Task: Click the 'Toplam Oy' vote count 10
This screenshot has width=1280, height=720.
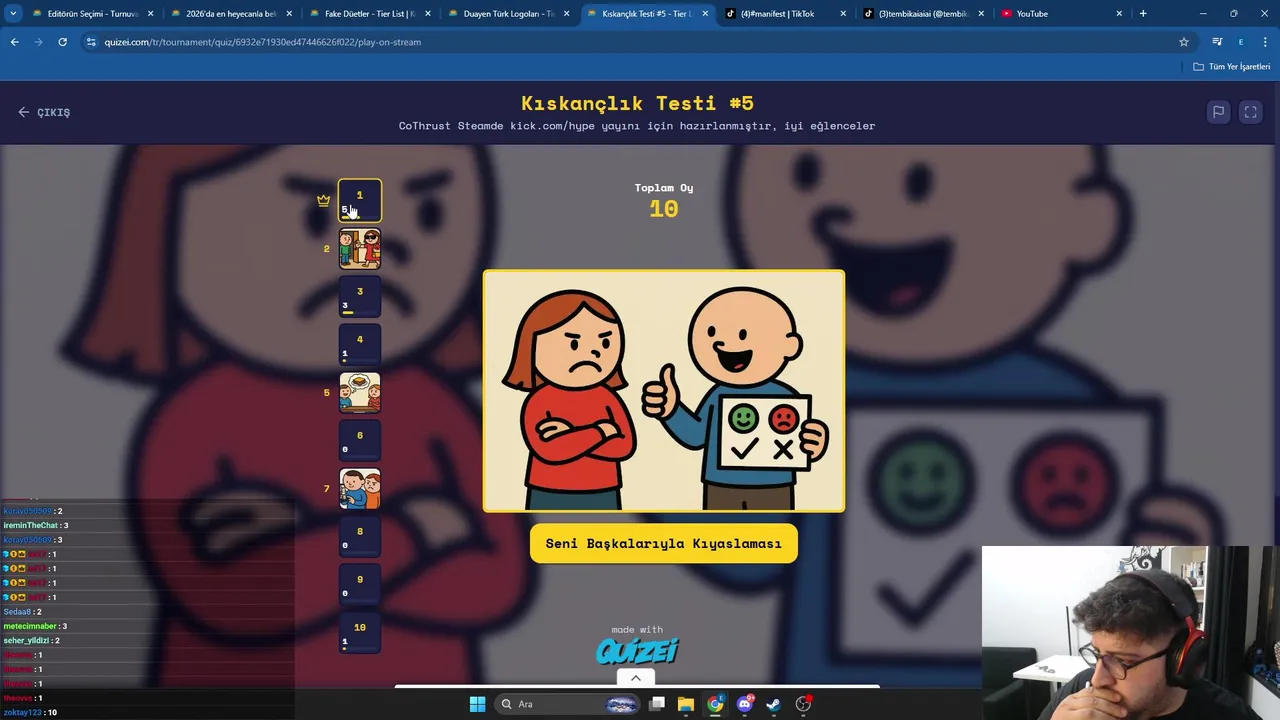Action: coord(664,209)
